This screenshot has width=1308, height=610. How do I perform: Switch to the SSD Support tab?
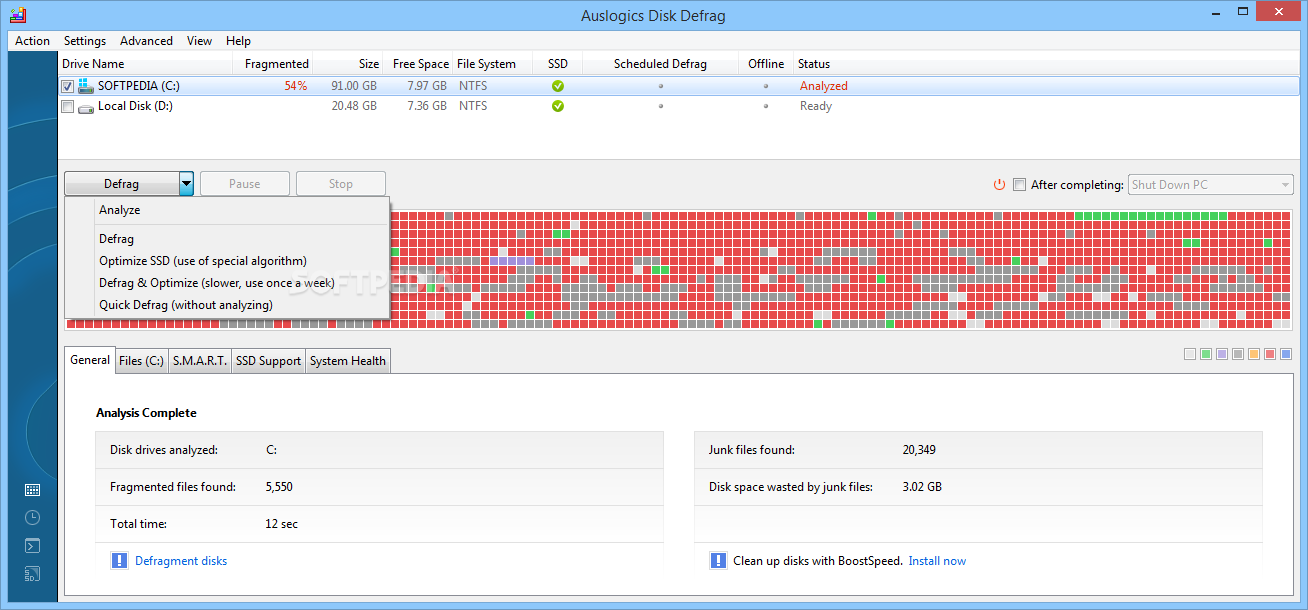(x=268, y=361)
